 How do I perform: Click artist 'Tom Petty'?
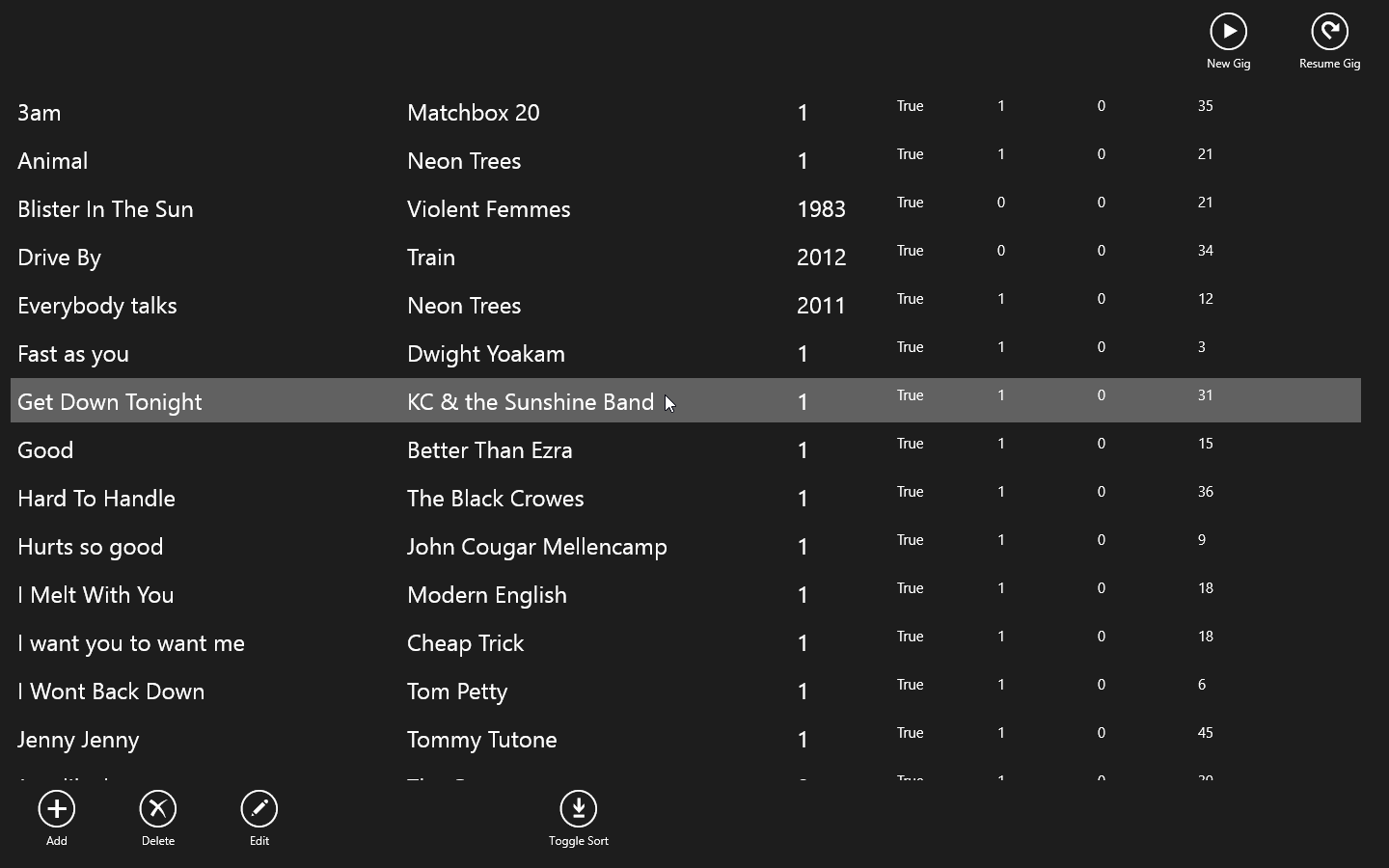pos(457,692)
